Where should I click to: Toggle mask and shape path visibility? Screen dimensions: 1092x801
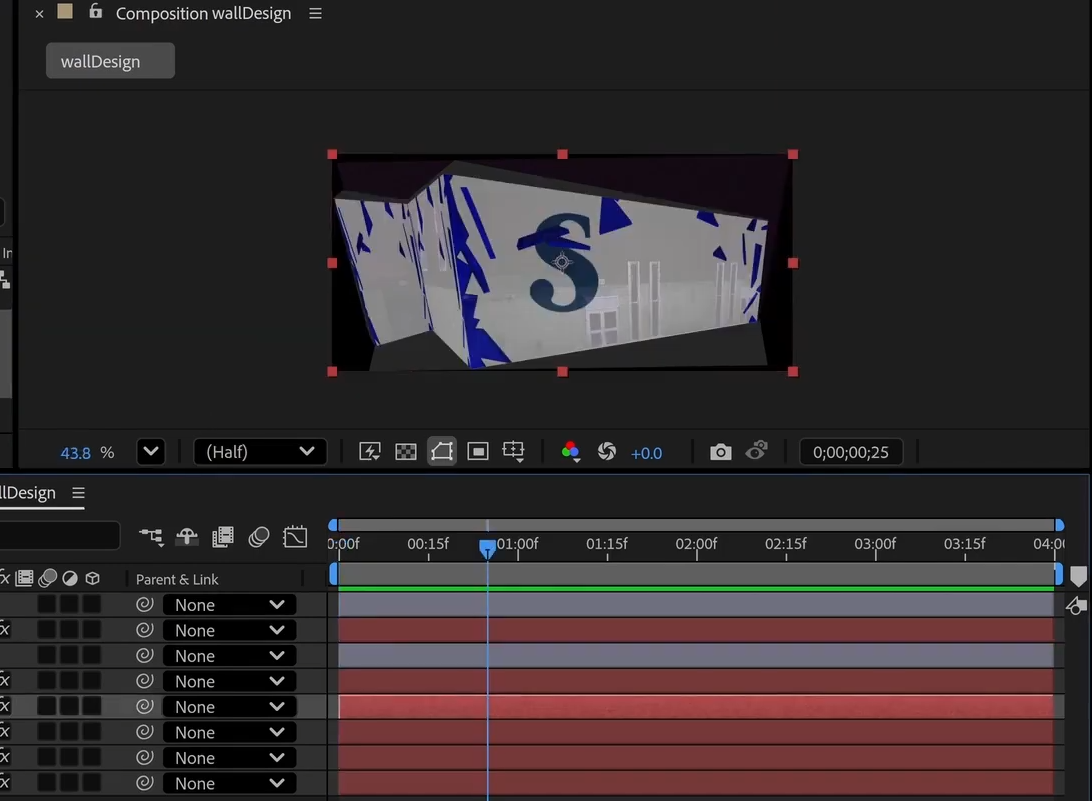(442, 451)
